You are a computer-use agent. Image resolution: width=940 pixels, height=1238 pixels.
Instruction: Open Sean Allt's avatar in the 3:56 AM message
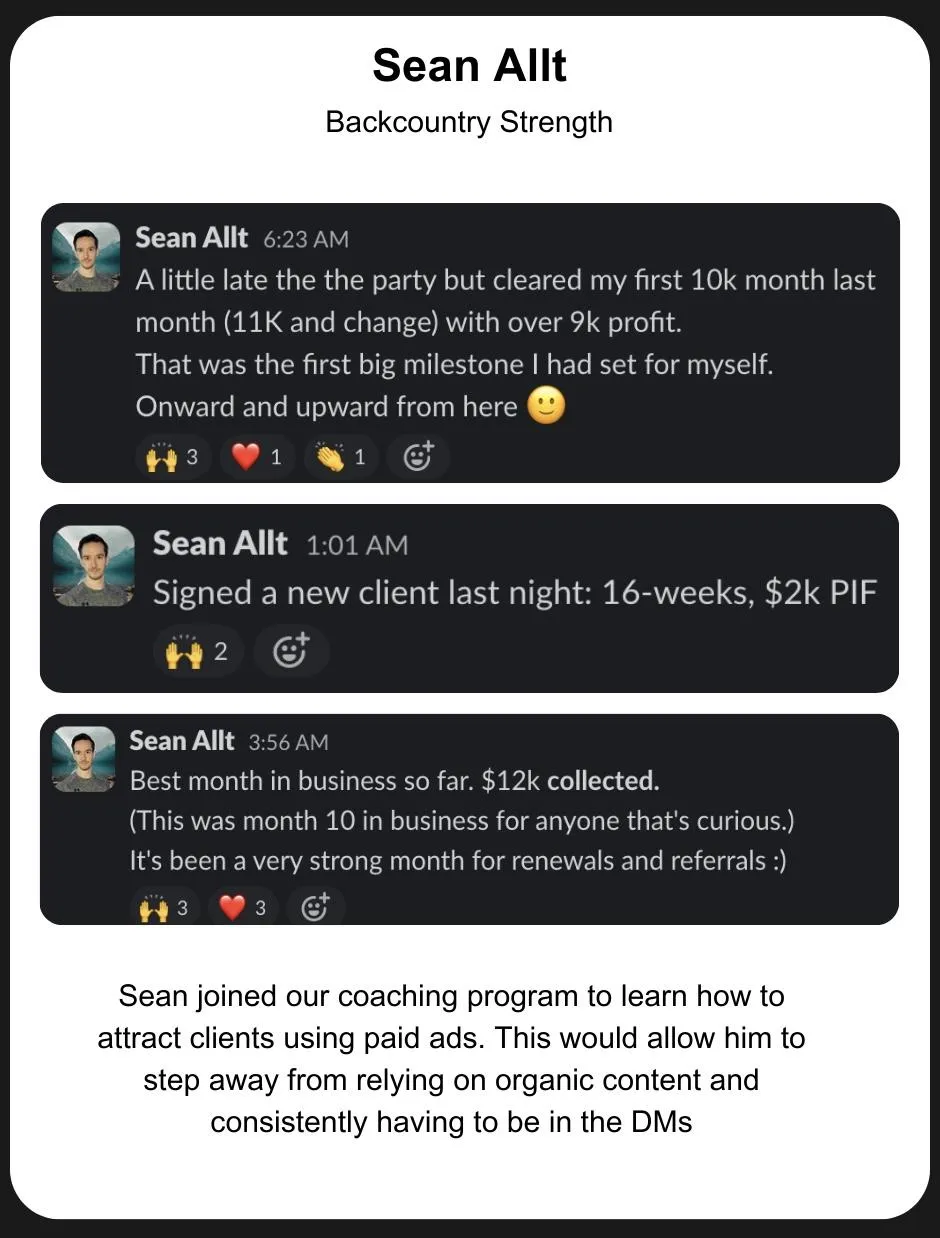coord(84,760)
